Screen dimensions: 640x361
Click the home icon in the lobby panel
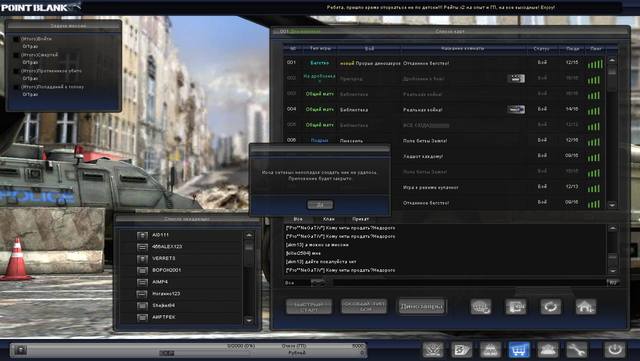coord(586,307)
